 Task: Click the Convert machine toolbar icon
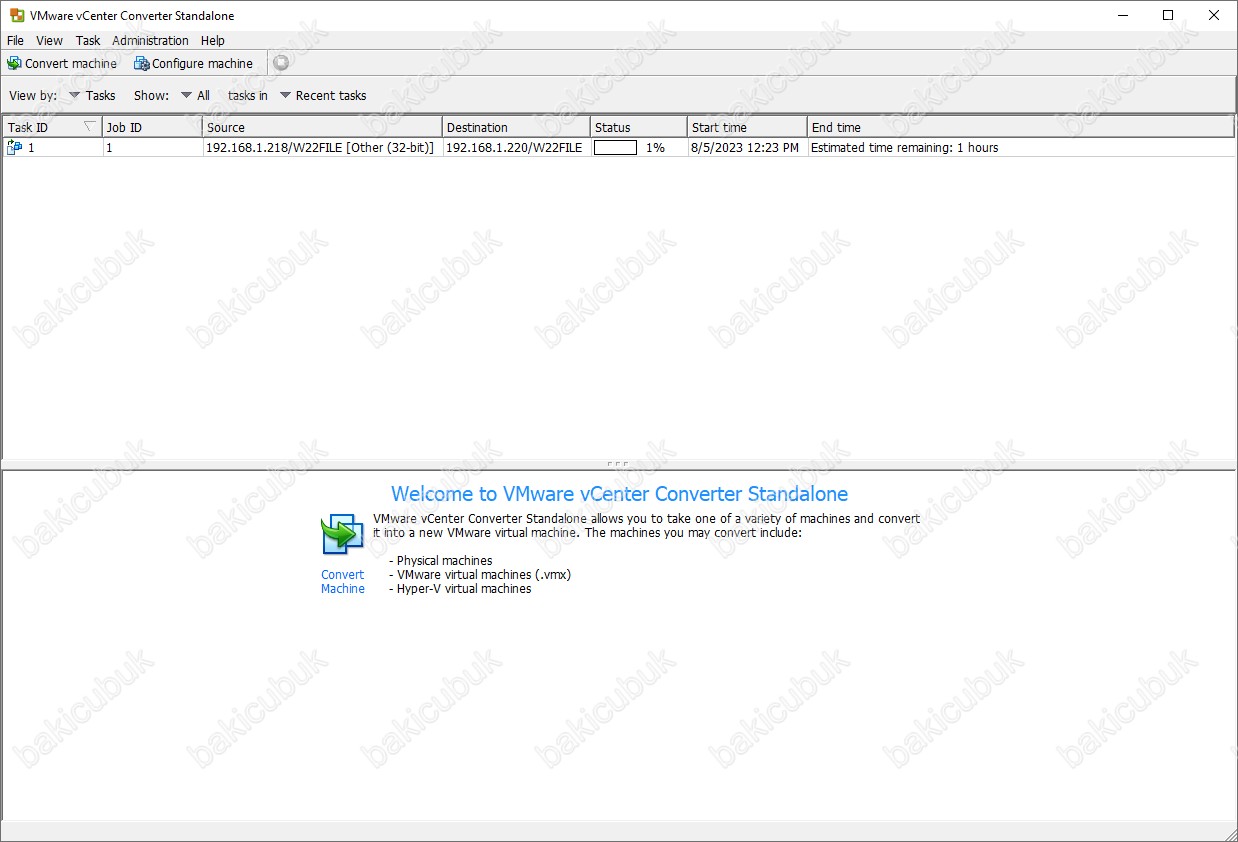[x=14, y=63]
